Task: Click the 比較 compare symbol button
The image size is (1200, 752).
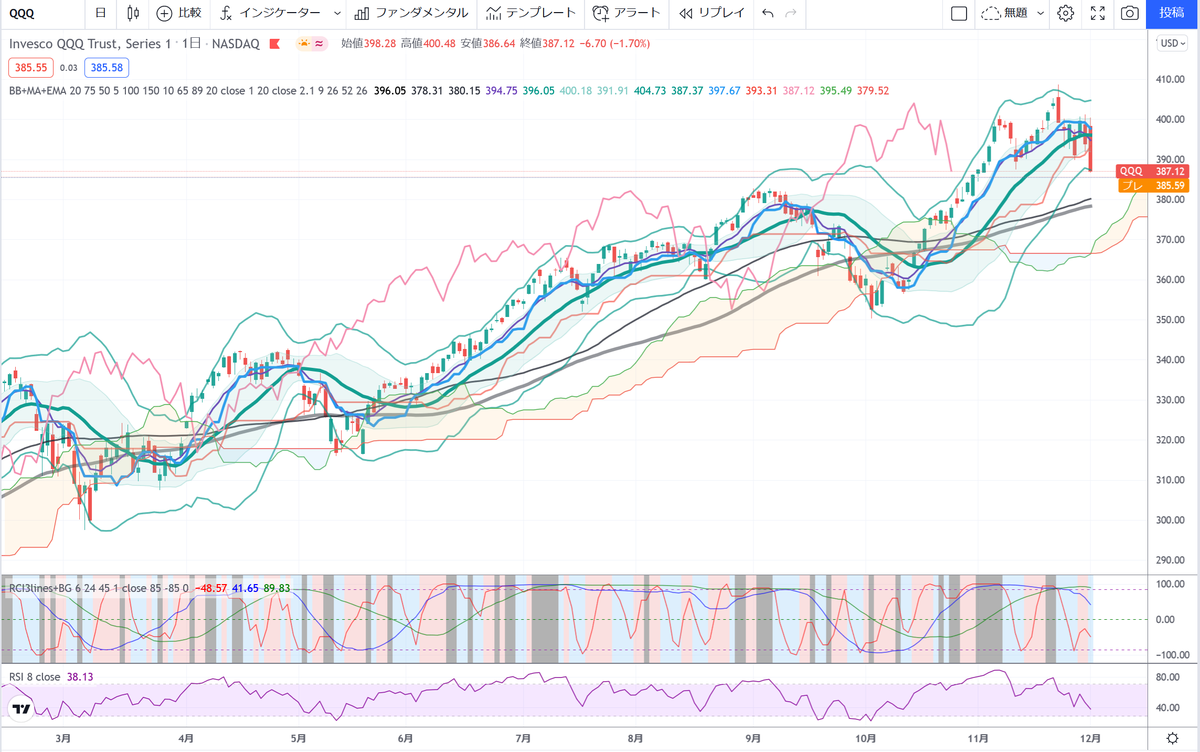Action: coord(179,13)
